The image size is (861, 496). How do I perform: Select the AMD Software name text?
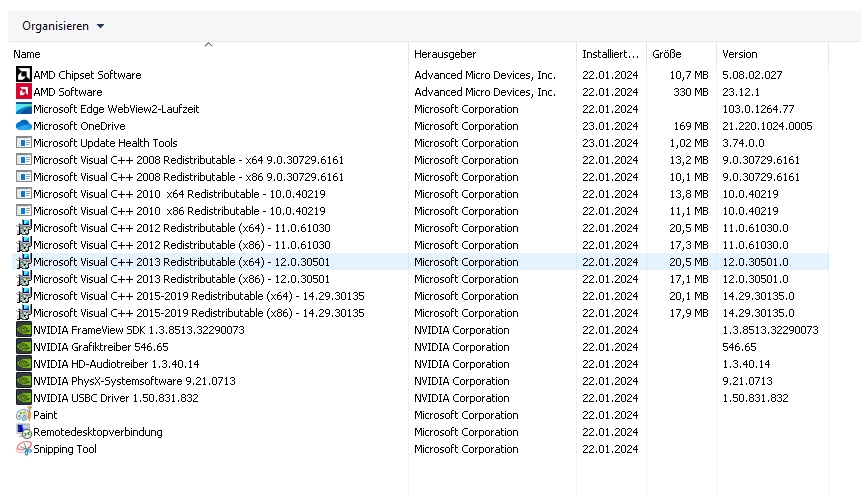point(68,92)
